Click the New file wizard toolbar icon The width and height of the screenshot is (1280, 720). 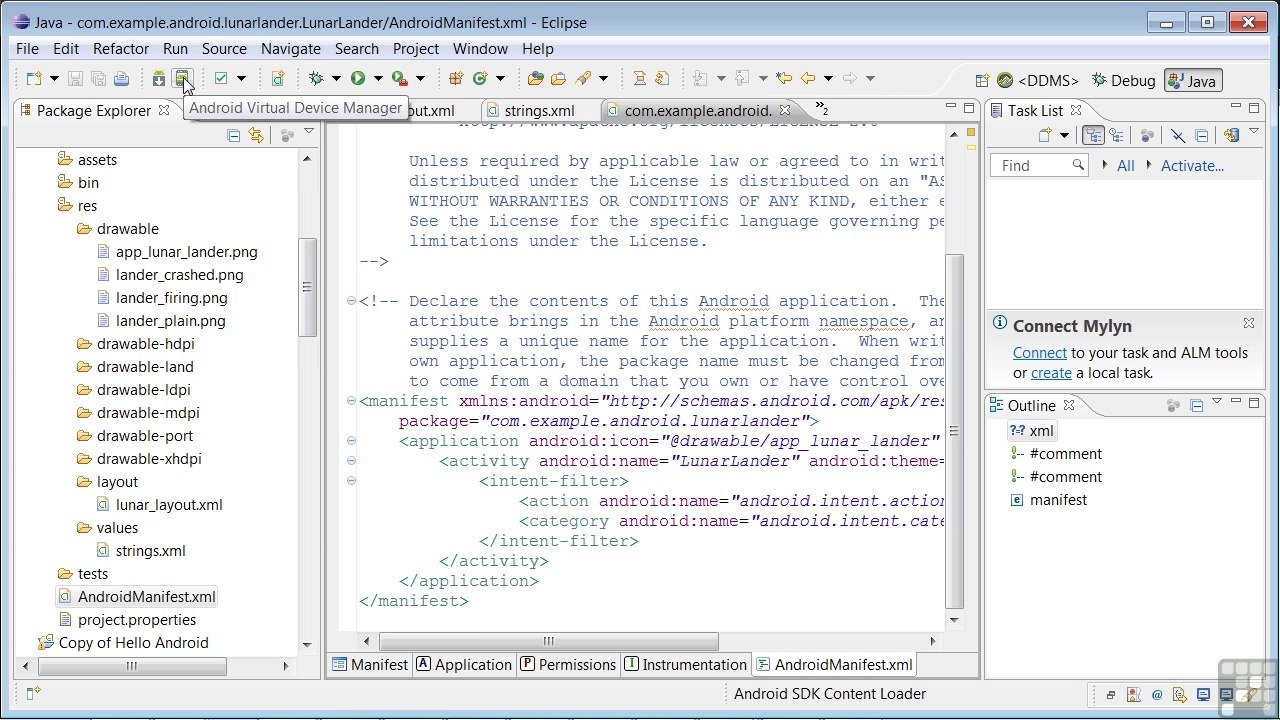pos(34,78)
